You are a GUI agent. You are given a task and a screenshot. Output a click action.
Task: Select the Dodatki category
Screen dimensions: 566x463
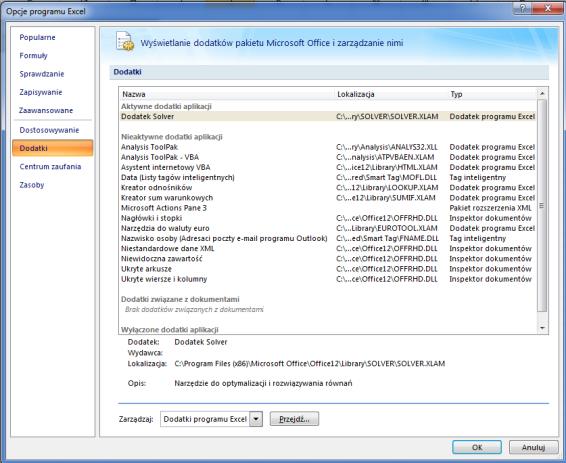pos(53,148)
